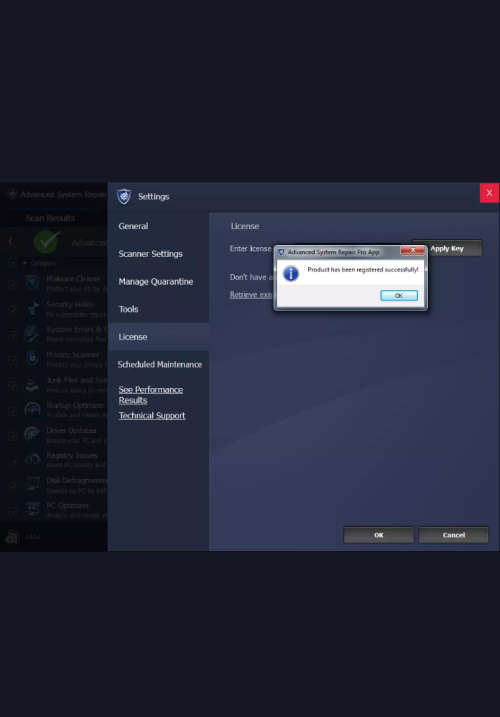
Task: Click the Startup Optimizer gauge icon in the main window
Action: tap(32, 409)
